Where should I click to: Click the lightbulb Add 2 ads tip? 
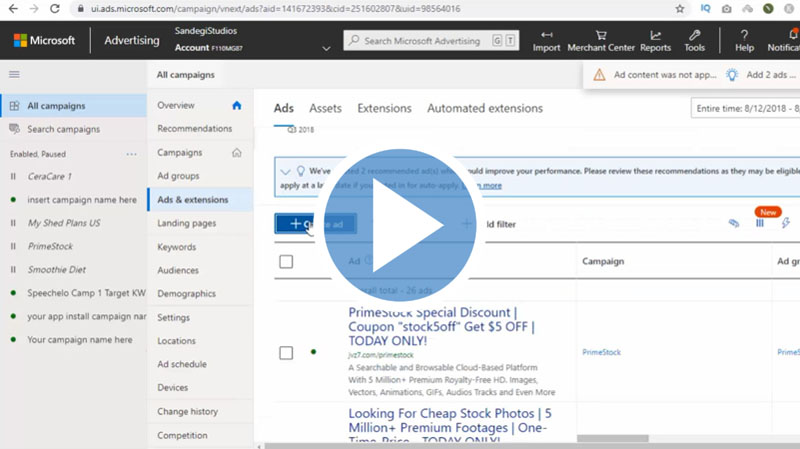click(x=763, y=75)
